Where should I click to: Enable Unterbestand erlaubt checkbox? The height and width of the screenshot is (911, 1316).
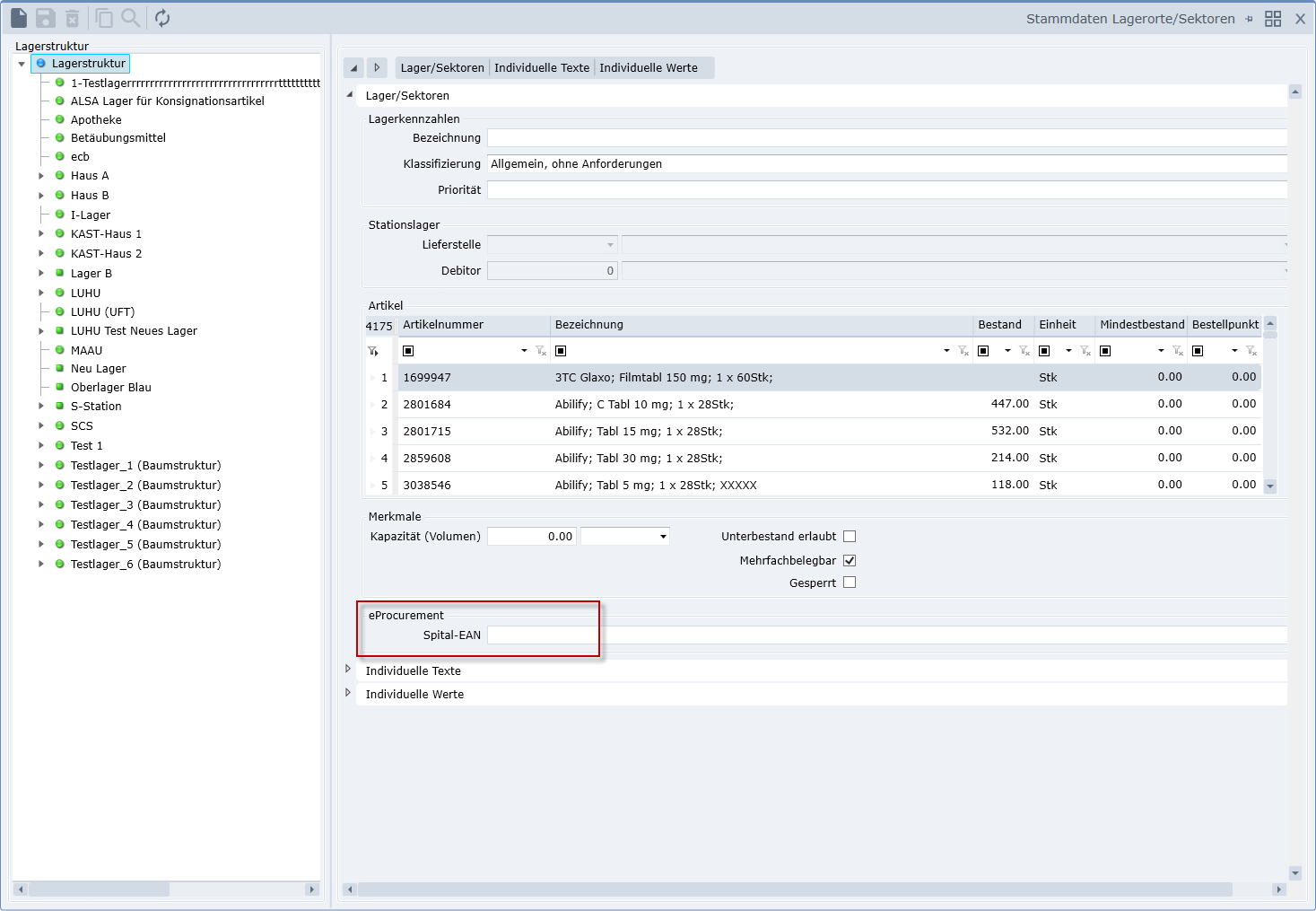(850, 537)
